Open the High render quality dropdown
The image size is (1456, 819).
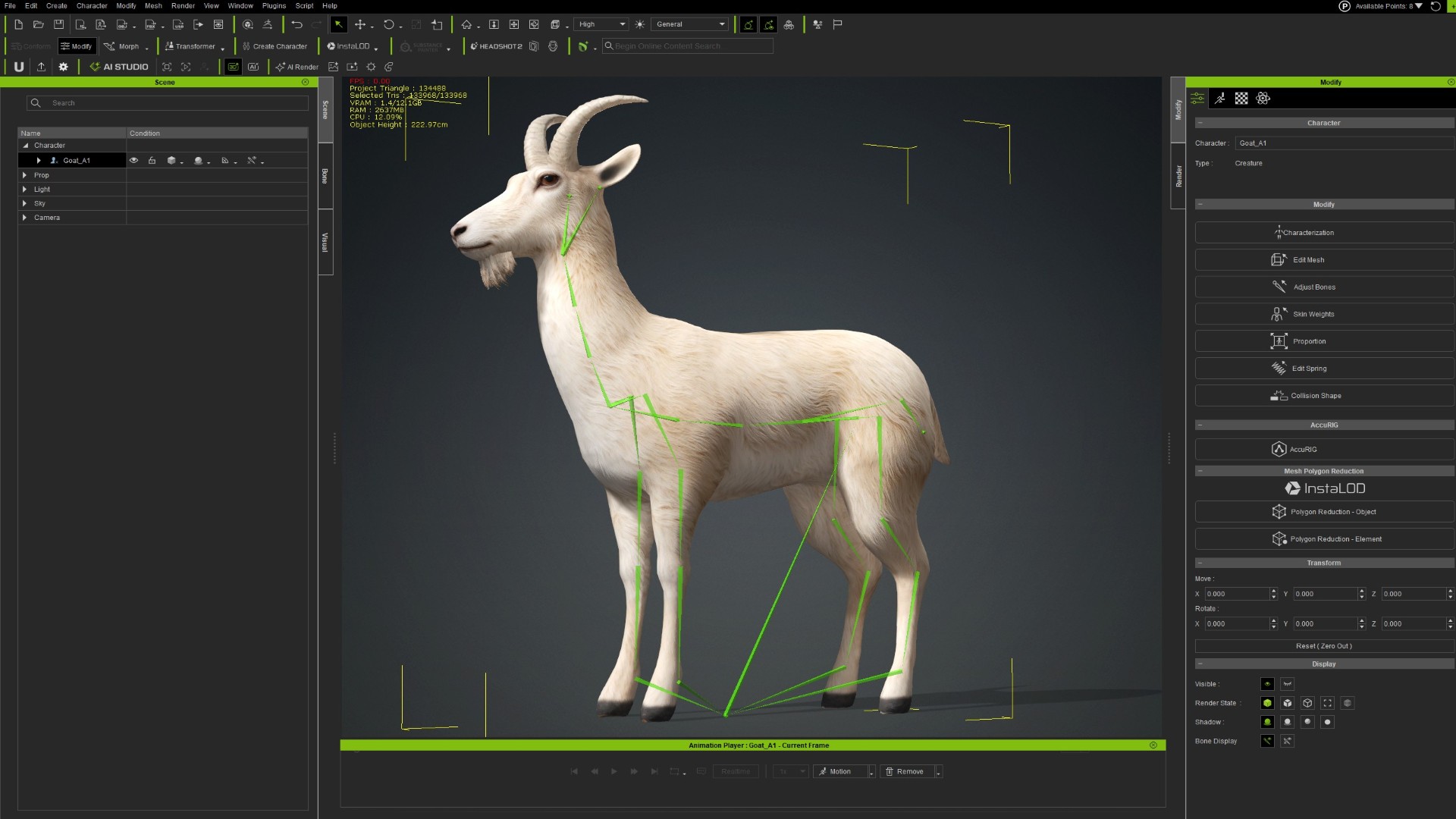pos(601,24)
